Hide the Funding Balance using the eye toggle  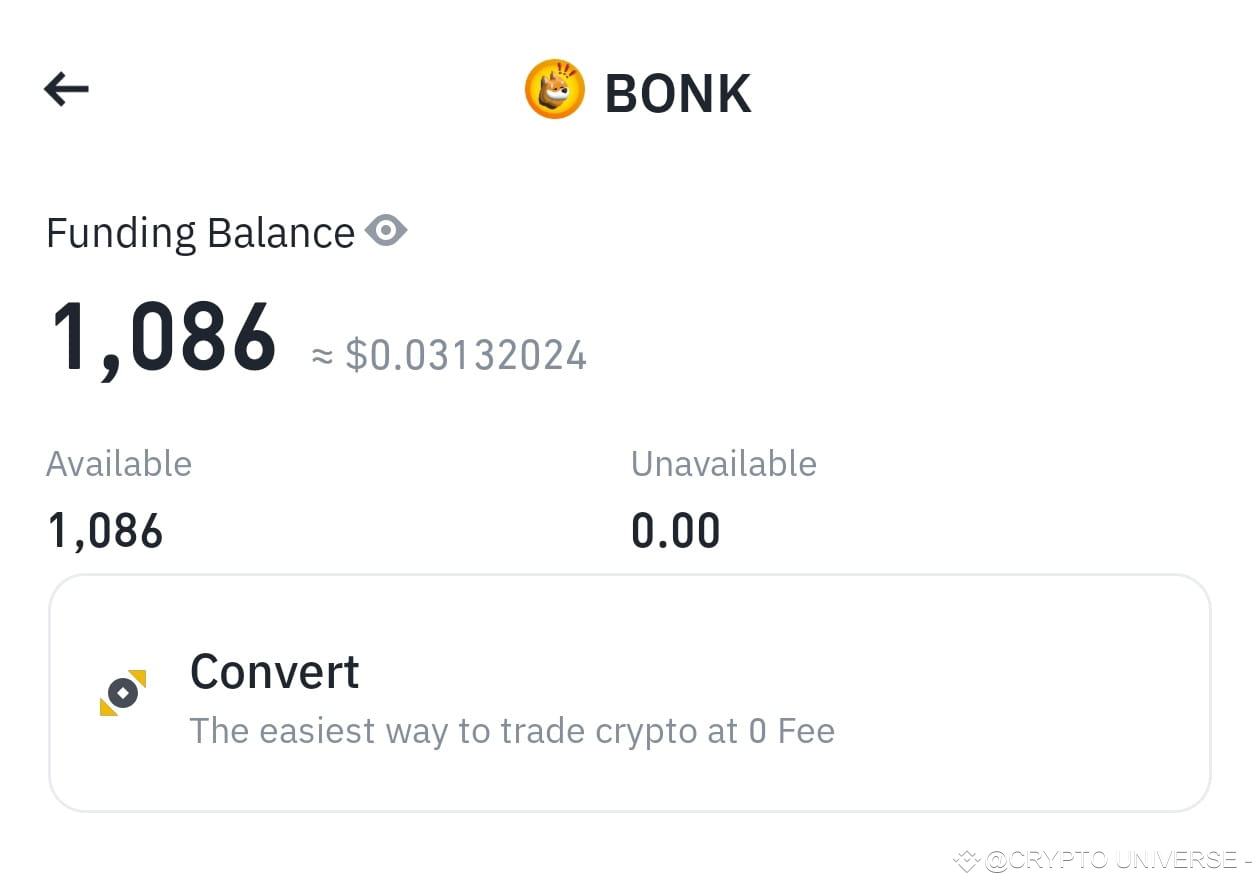386,230
